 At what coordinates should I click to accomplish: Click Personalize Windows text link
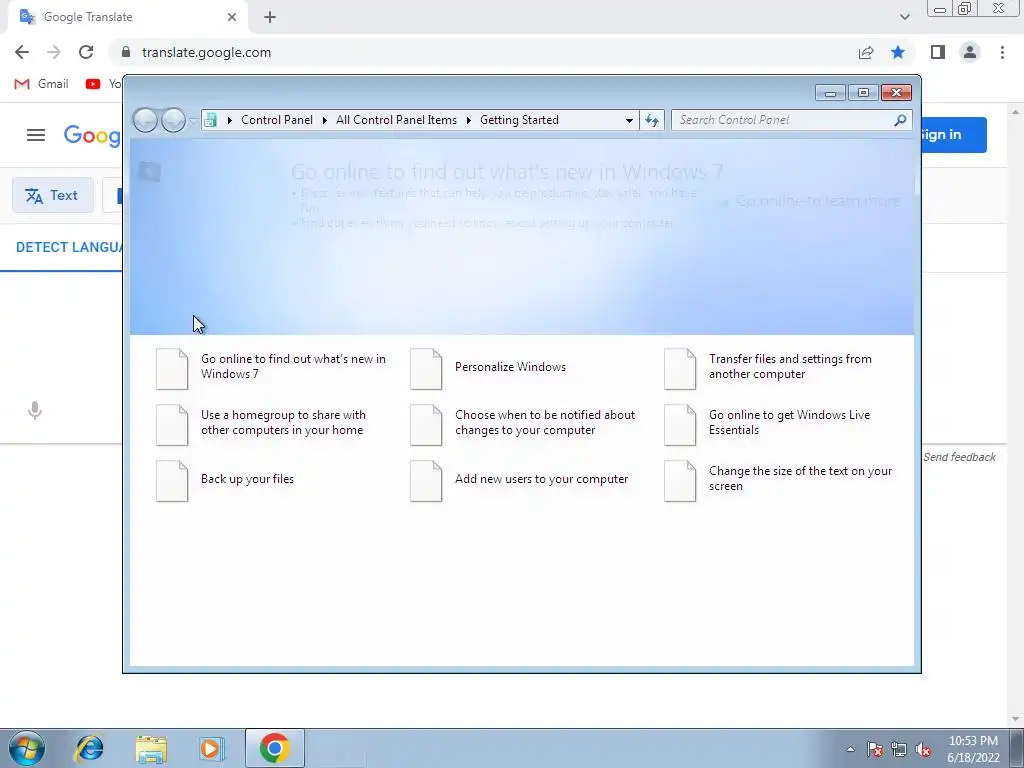511,367
